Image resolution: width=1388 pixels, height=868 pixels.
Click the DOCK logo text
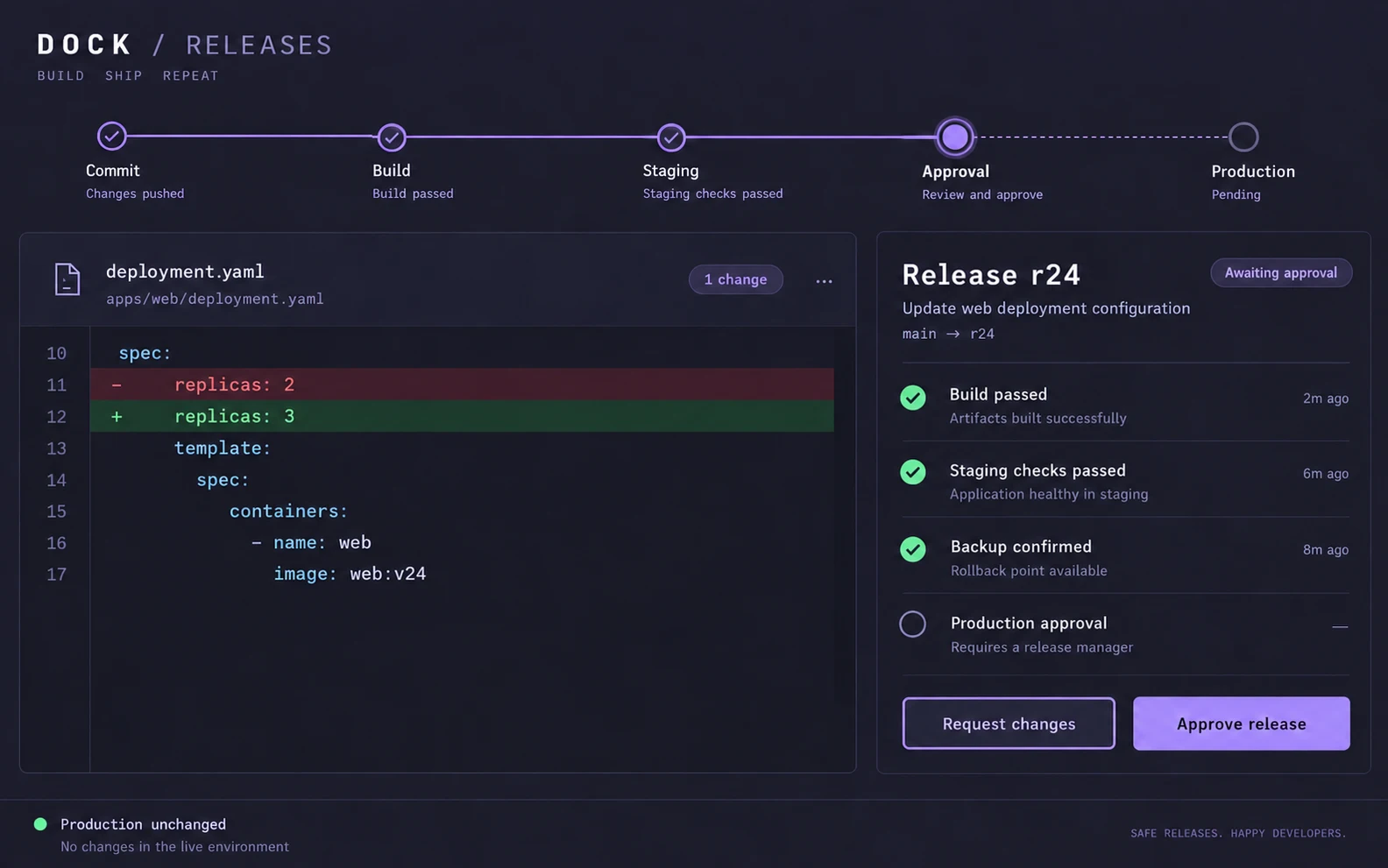click(84, 45)
